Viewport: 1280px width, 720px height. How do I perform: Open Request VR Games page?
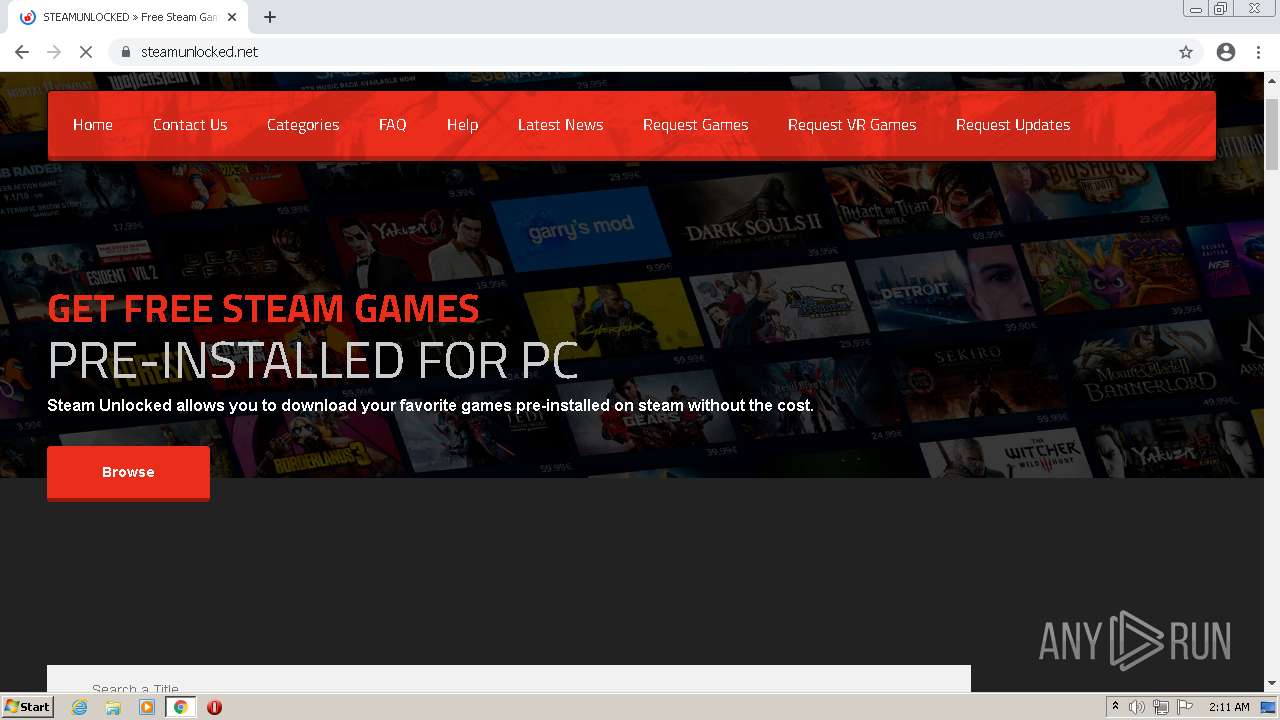(x=852, y=125)
